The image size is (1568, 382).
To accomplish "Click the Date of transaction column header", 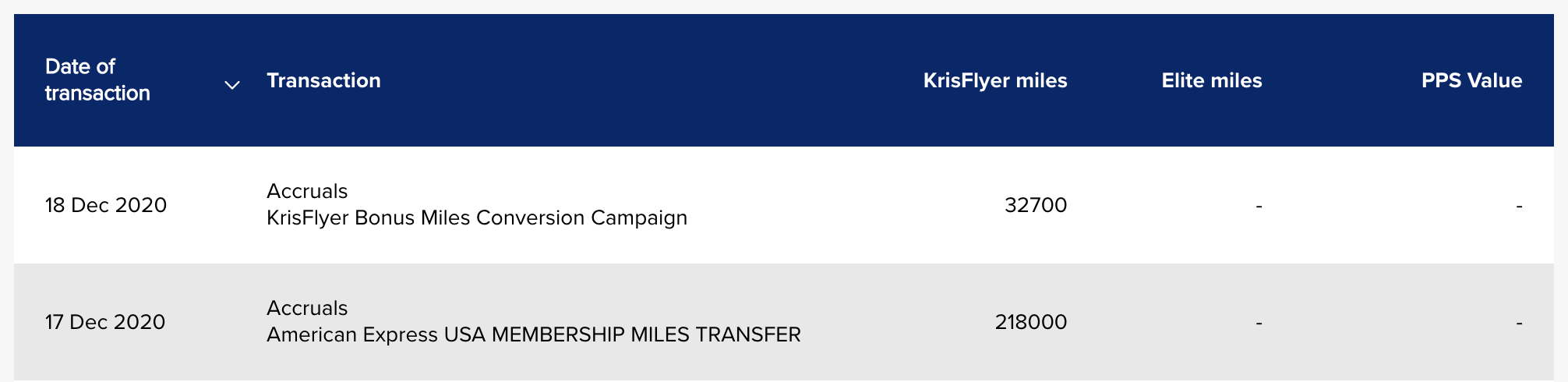I will click(x=97, y=80).
